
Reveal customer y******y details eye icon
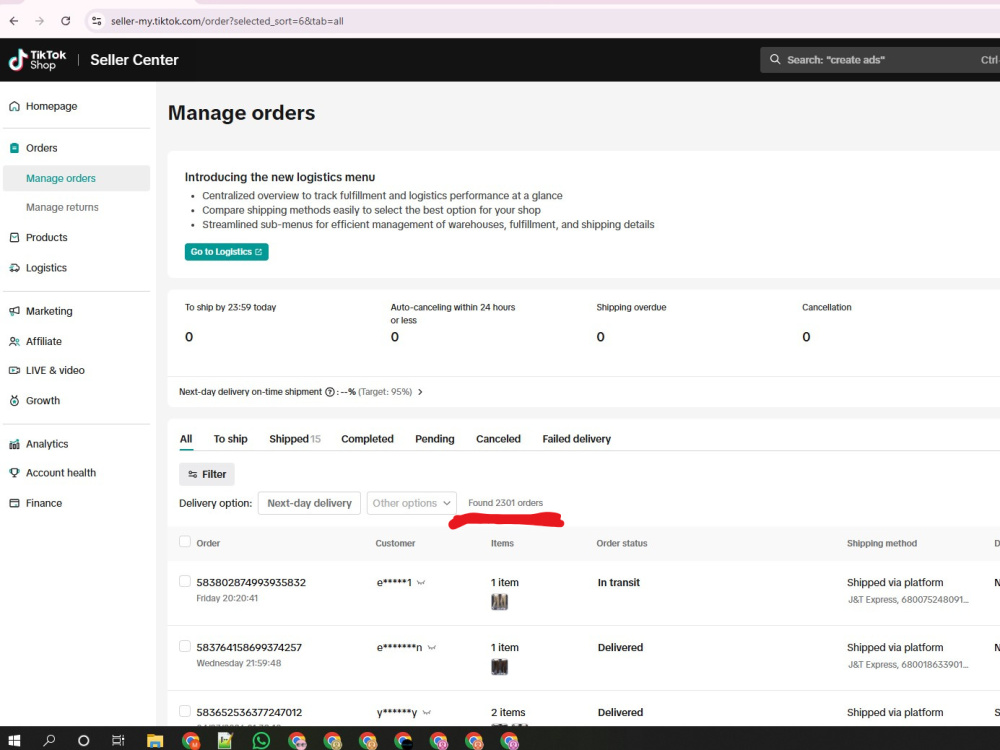427,713
